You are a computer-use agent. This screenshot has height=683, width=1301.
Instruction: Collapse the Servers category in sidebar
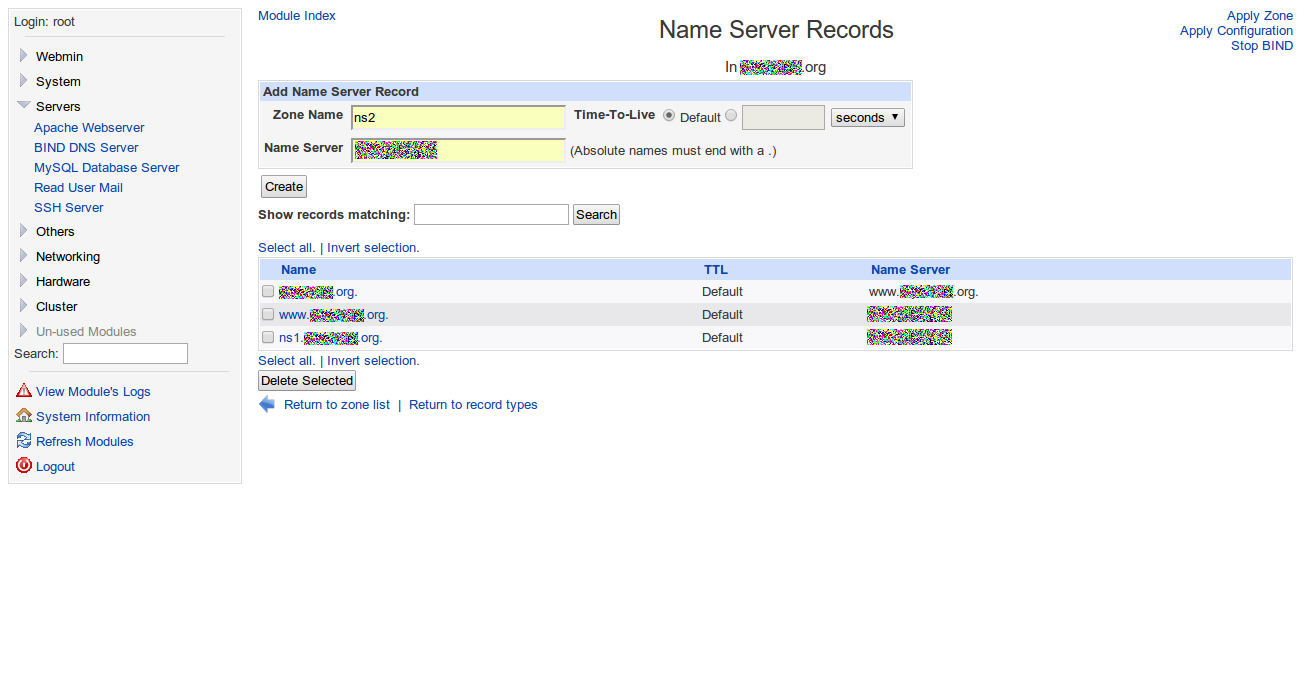(24, 106)
